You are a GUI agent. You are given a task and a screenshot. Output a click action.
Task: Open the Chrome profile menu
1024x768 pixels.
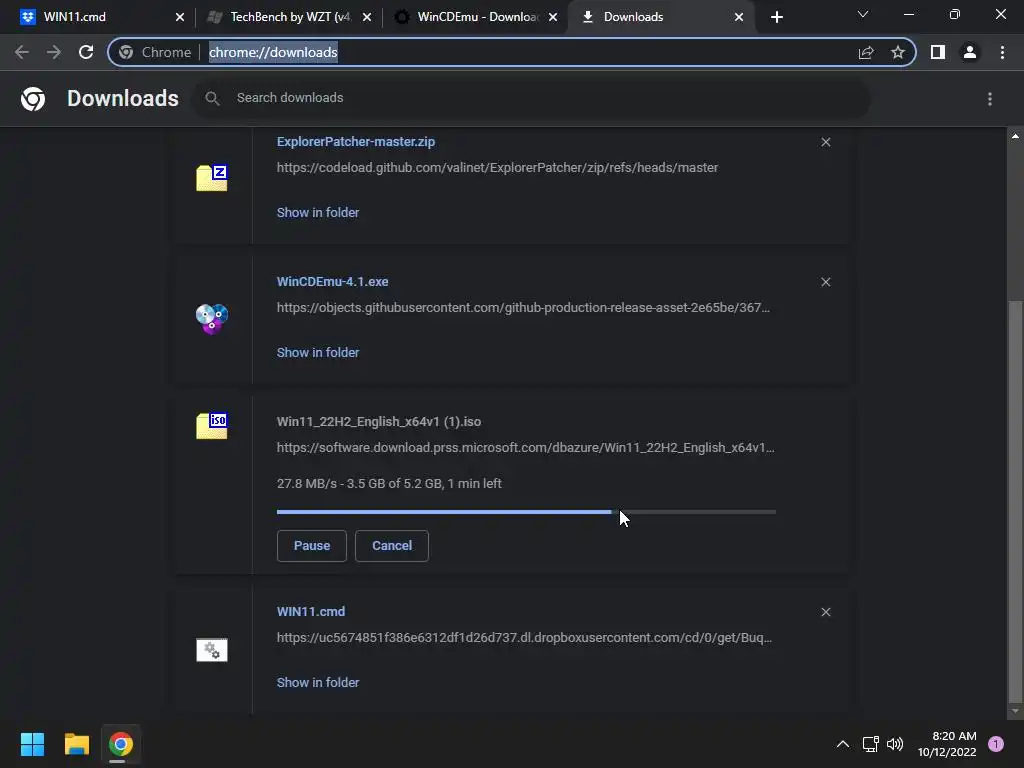point(970,52)
